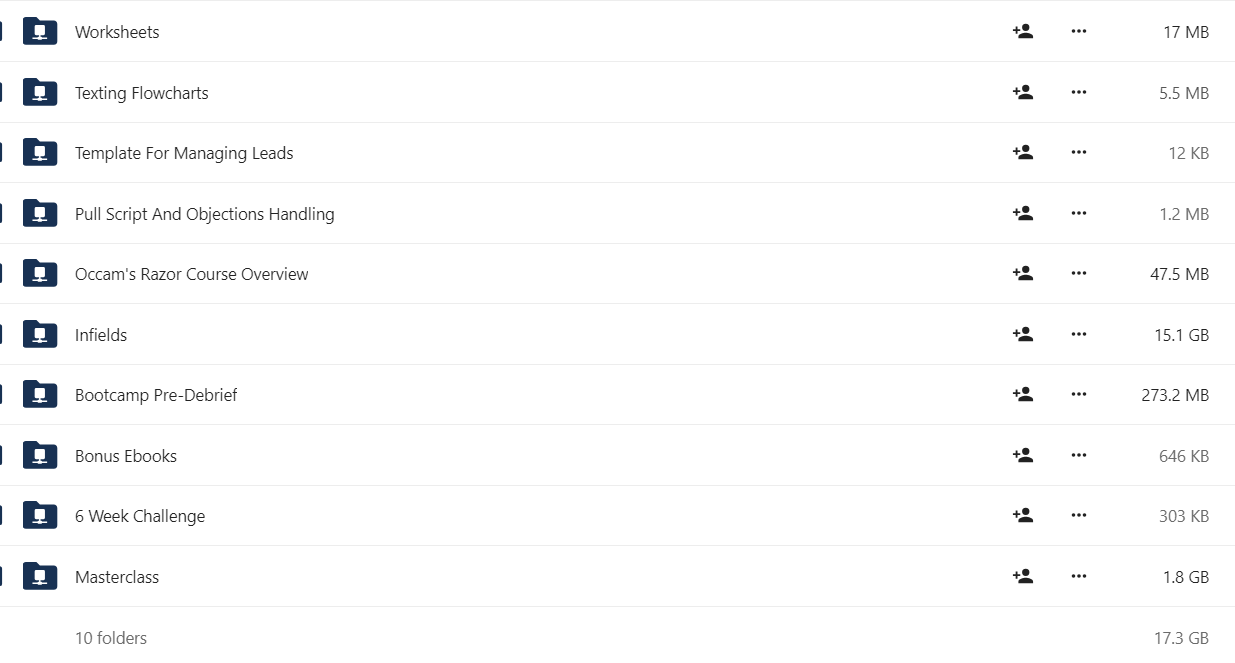Select the Occam's Razor Course Overview row
The height and width of the screenshot is (663, 1235).
pyautogui.click(x=617, y=274)
